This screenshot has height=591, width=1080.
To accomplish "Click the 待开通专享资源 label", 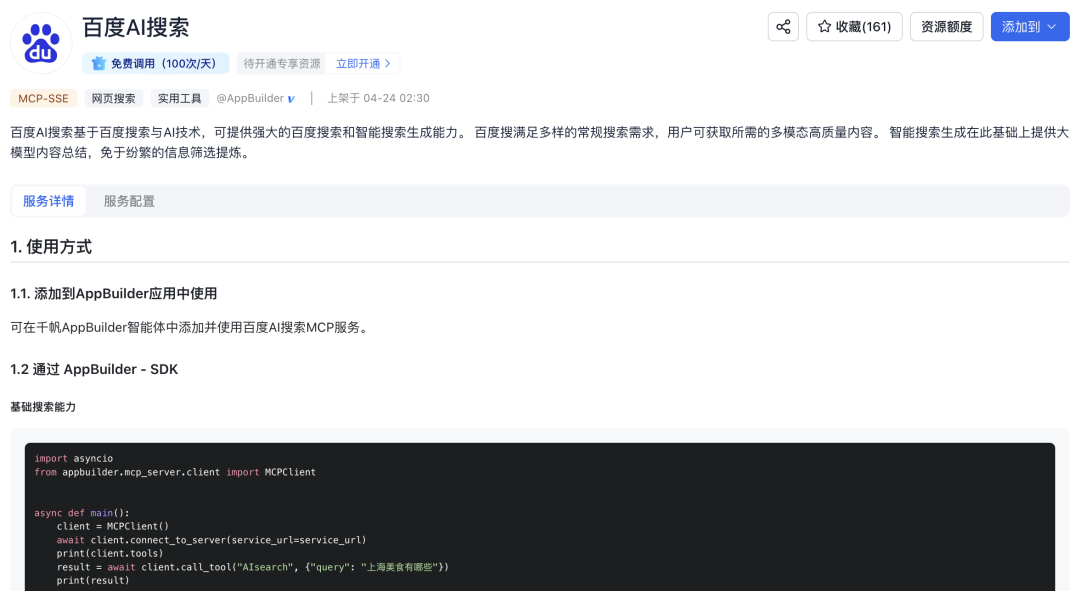I will tap(282, 63).
